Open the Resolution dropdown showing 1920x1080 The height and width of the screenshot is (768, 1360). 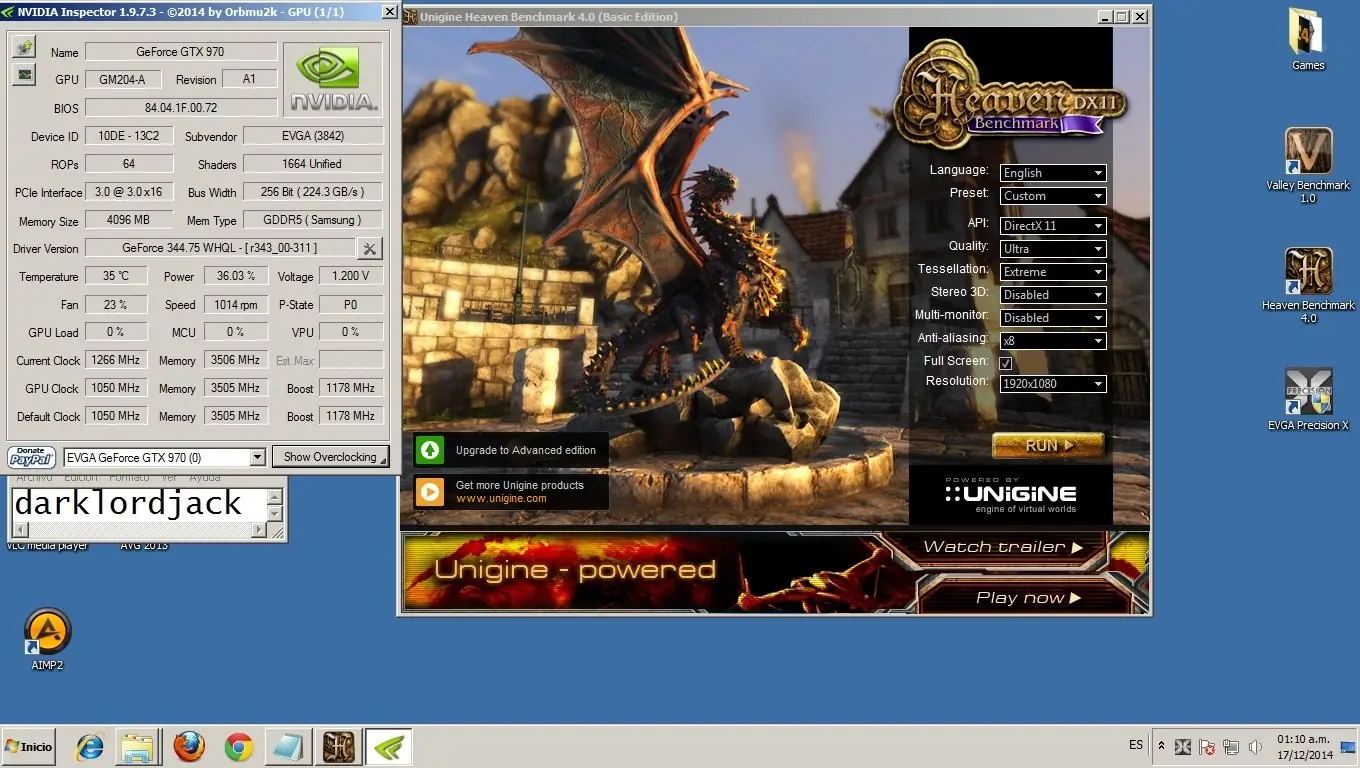(x=1053, y=384)
